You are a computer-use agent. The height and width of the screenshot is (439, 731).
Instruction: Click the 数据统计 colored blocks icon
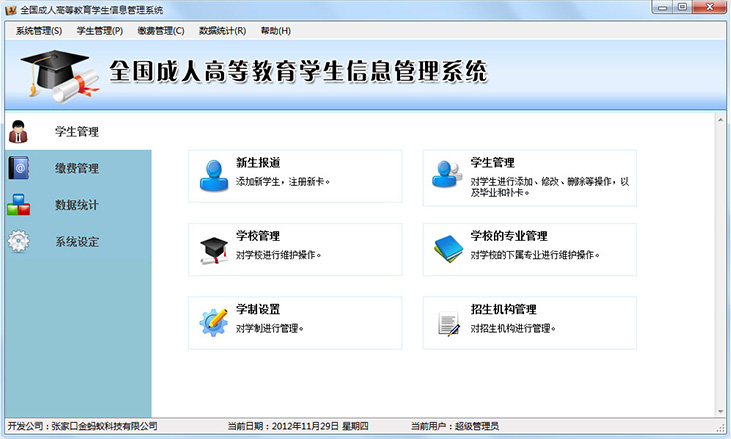click(19, 205)
